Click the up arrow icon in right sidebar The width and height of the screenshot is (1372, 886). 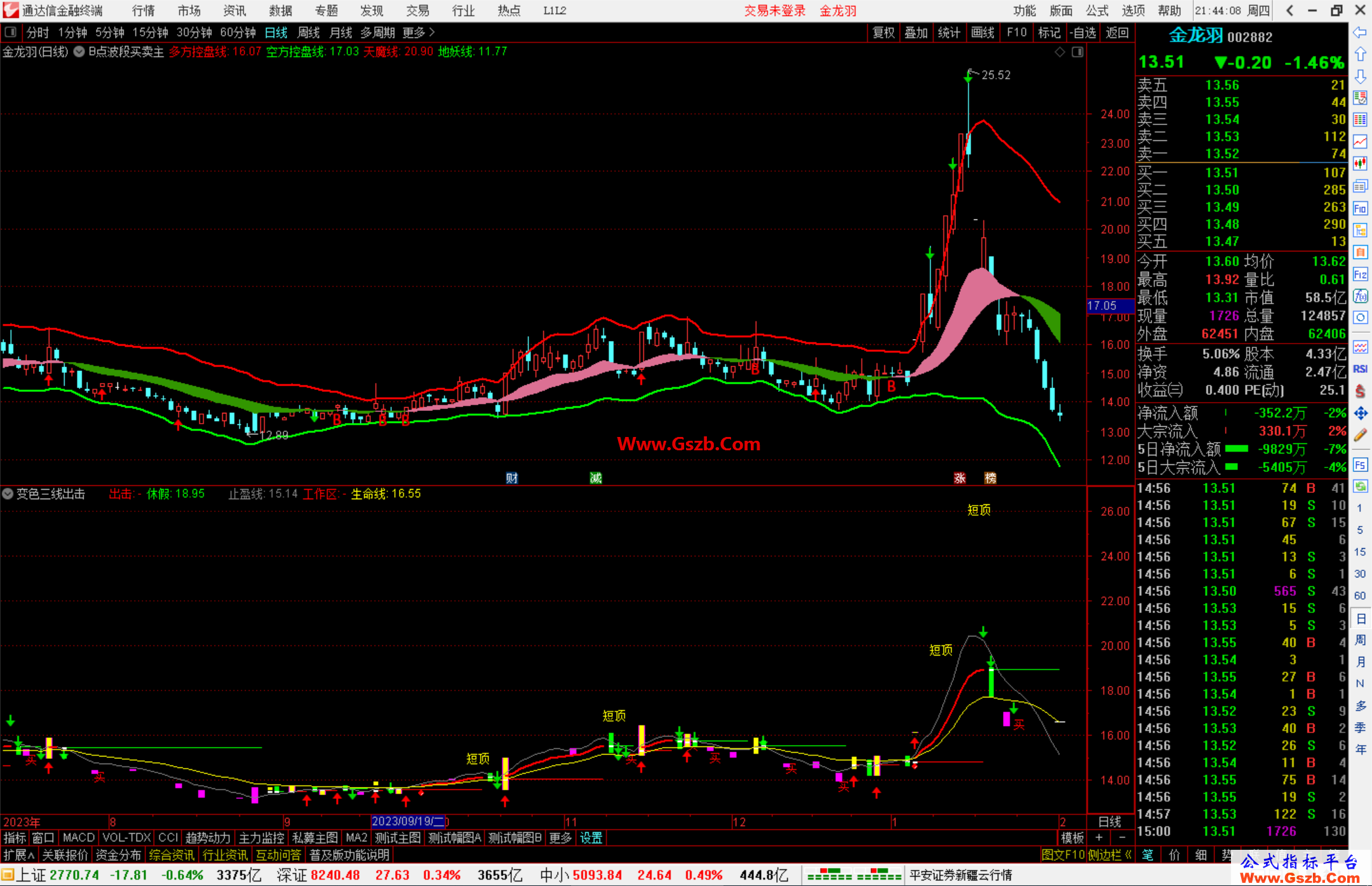pos(1360,55)
